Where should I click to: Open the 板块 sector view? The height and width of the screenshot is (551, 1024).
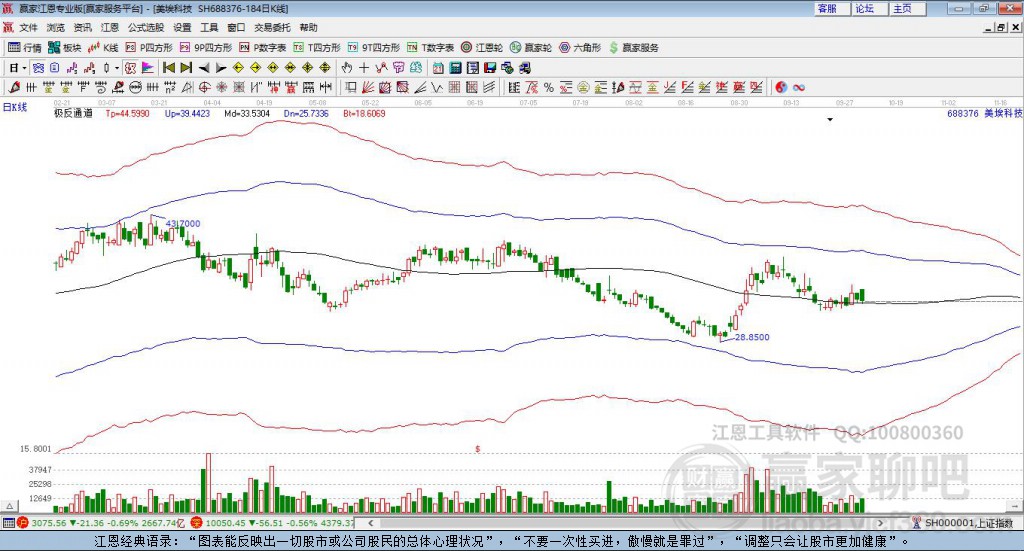(64, 48)
